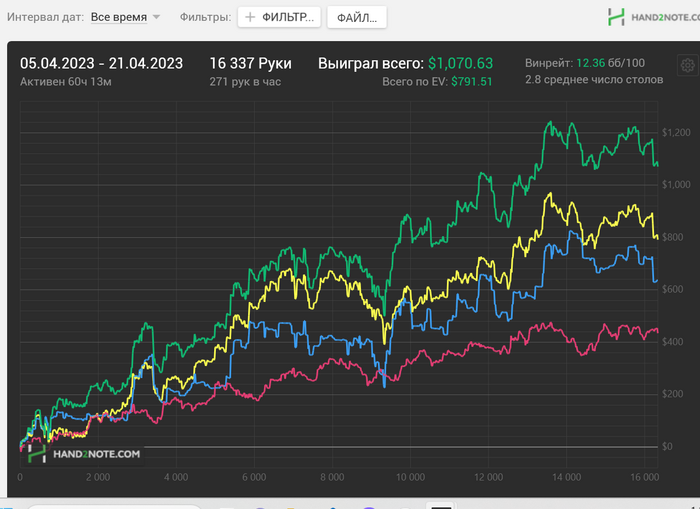This screenshot has height=509, width=700.
Task: Click the '$1,000' y-axis label
Action: coord(676,185)
